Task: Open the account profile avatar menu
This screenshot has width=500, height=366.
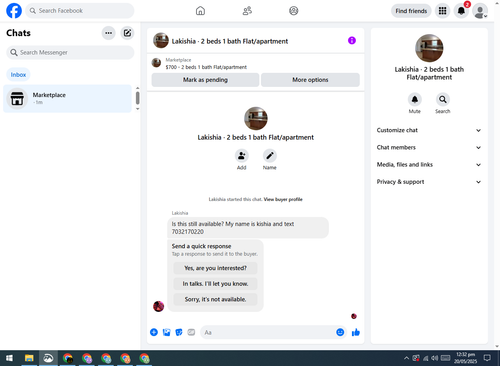Action: pyautogui.click(x=480, y=11)
